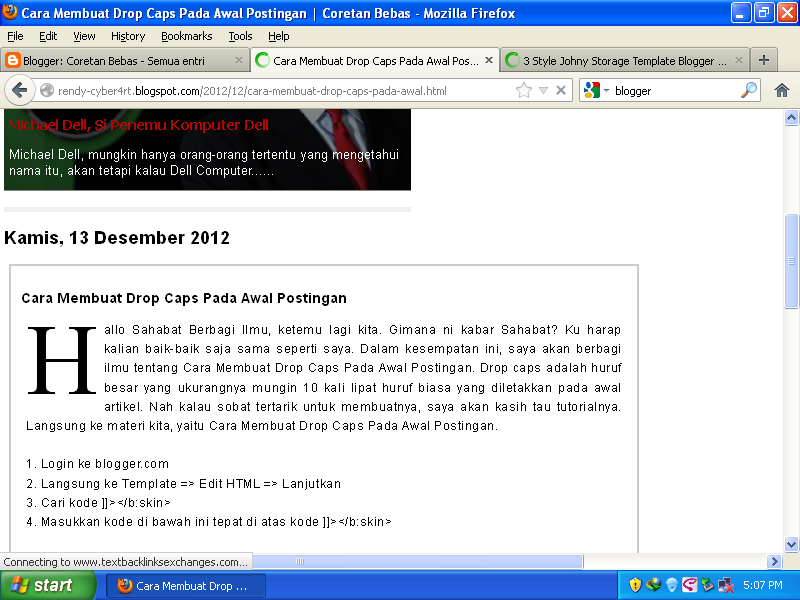
Task: Switch to 3 Style Johny Storage Template tab
Action: click(x=624, y=60)
